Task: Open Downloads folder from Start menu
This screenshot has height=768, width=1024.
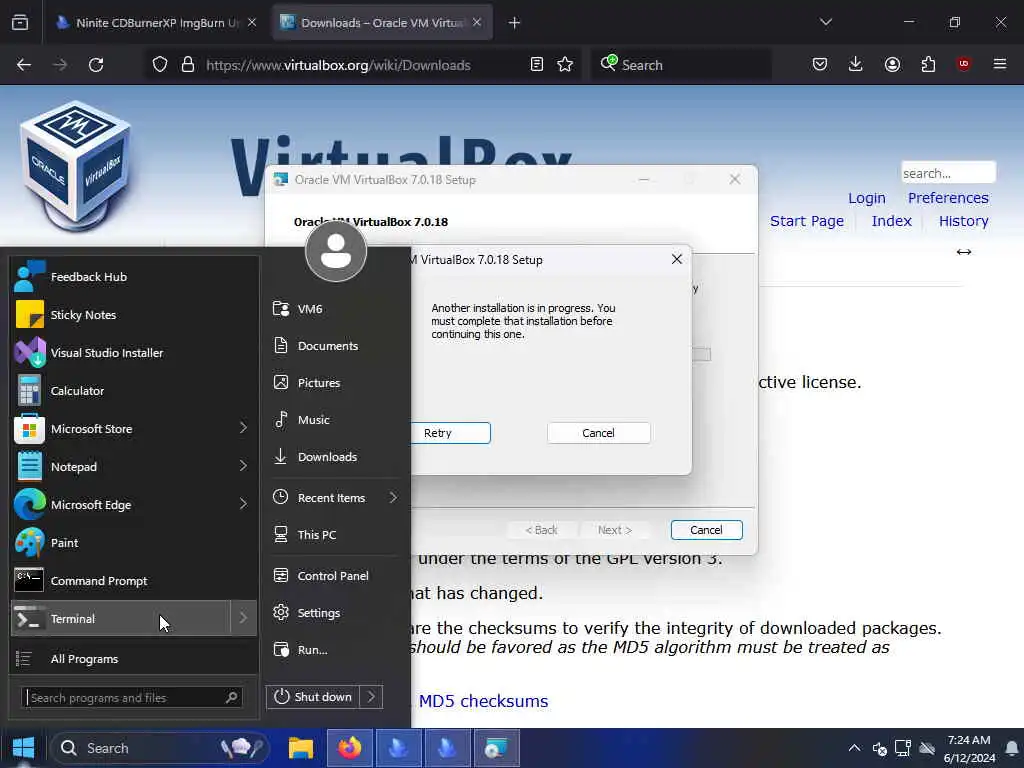Action: pos(334,457)
